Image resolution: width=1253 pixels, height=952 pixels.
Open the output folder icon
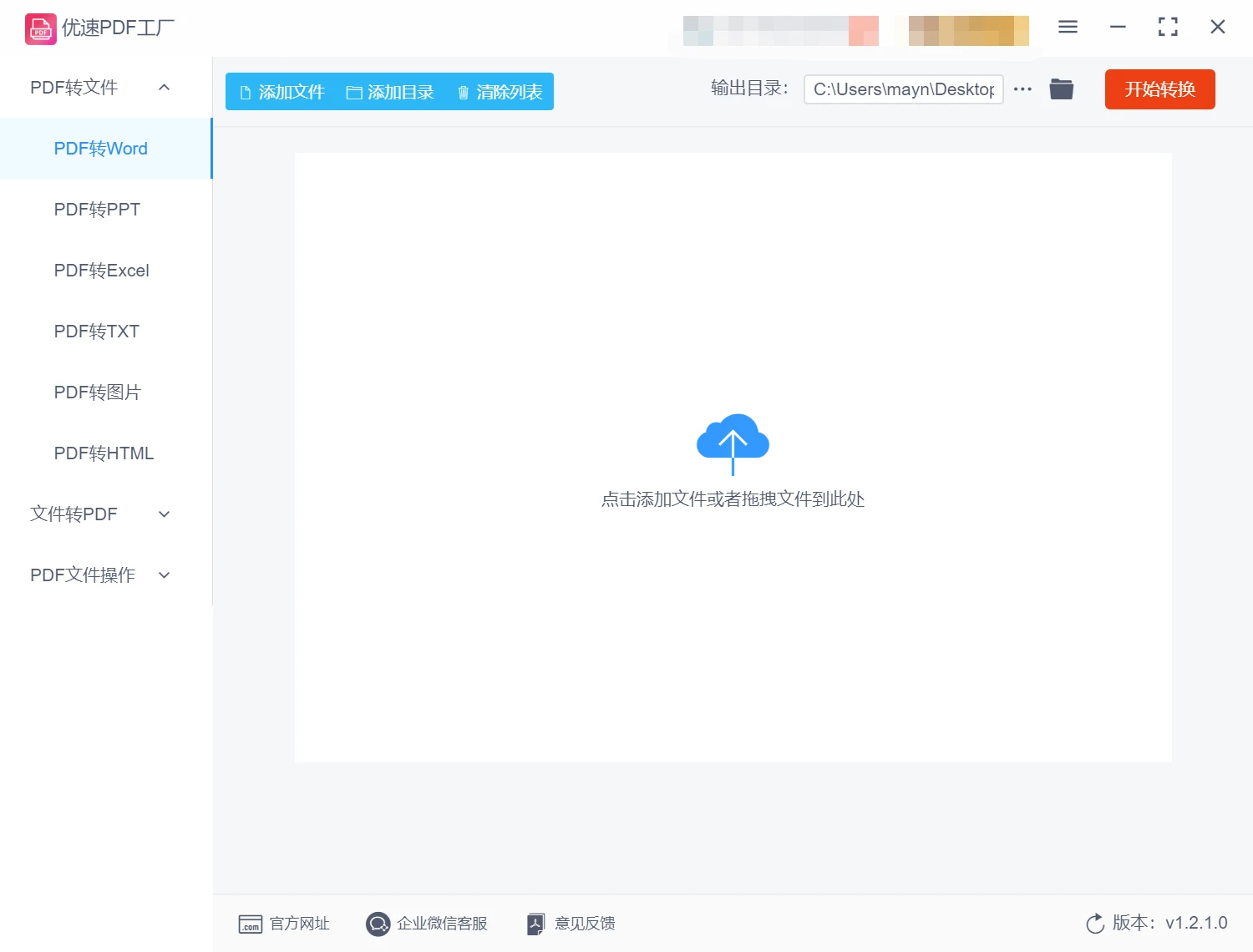tap(1061, 89)
